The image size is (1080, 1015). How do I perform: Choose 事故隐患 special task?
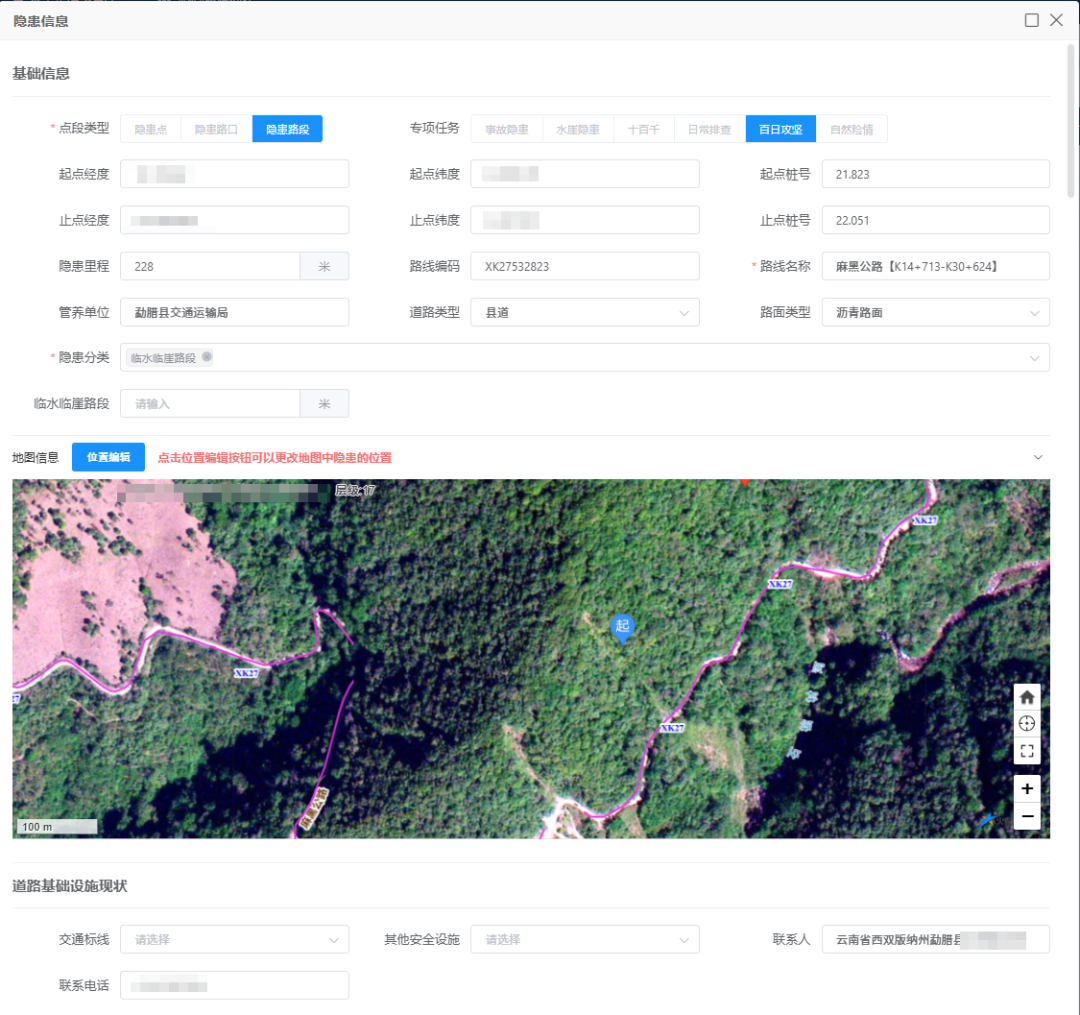pyautogui.click(x=506, y=129)
